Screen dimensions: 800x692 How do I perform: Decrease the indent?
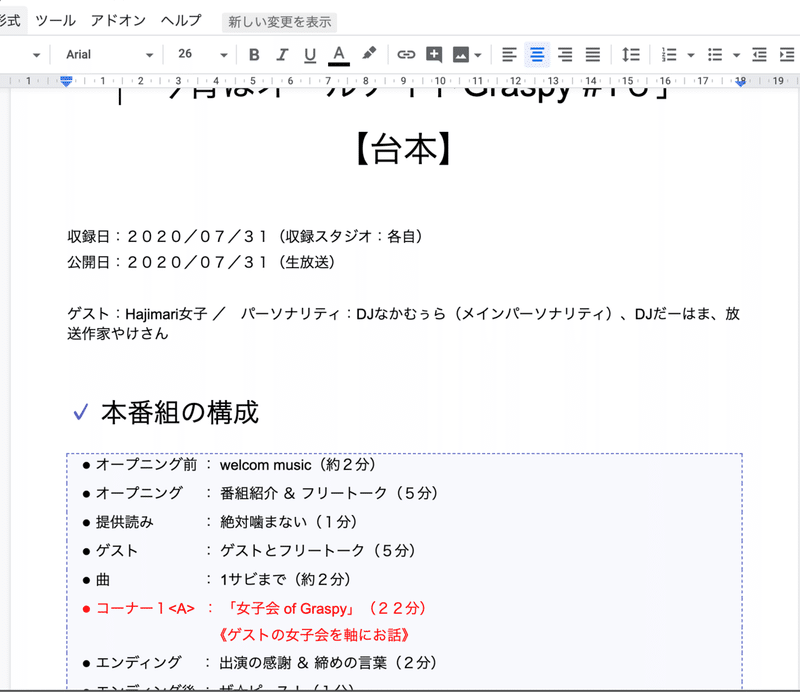tap(759, 55)
